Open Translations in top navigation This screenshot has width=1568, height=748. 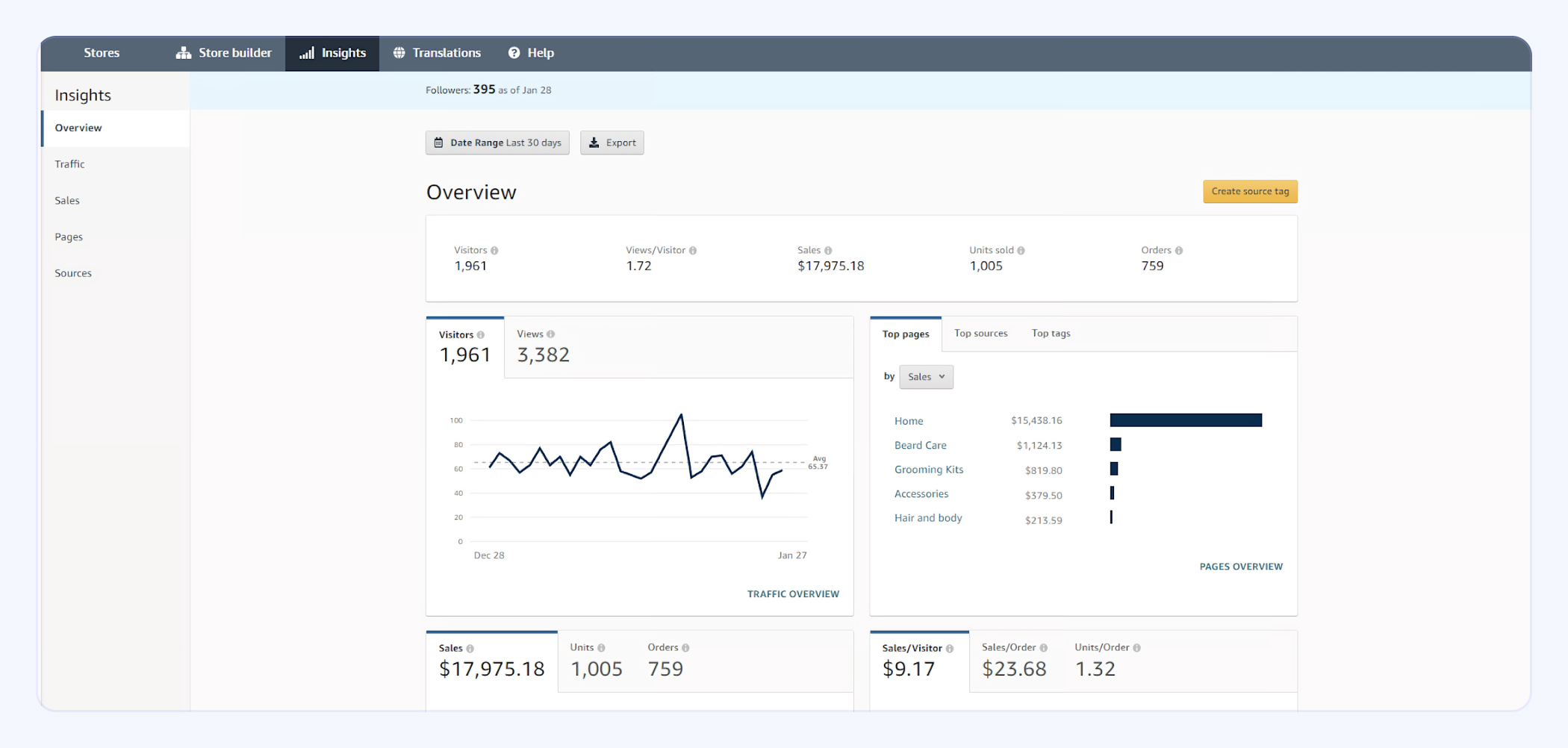tap(438, 53)
